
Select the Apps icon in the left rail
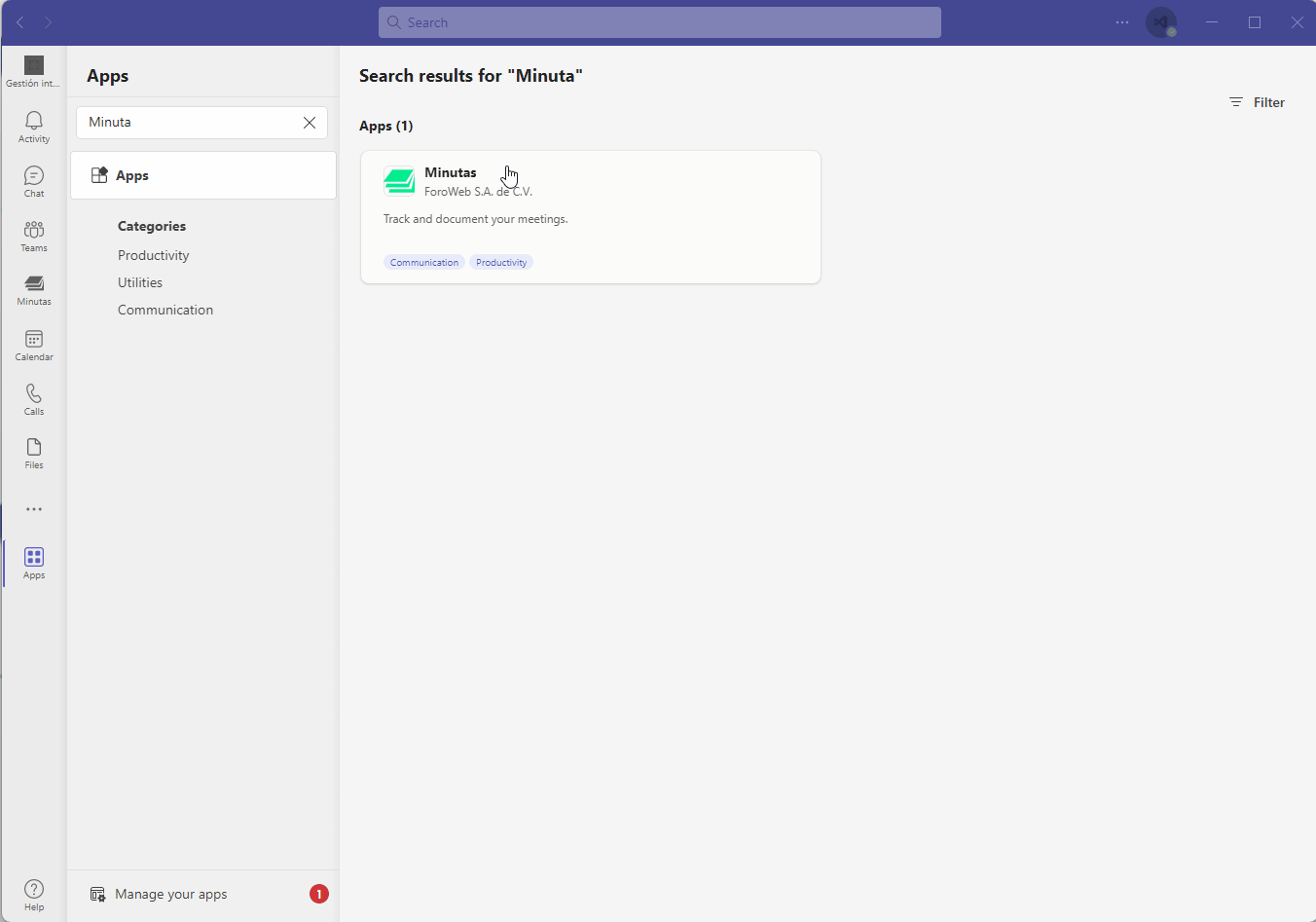(x=34, y=563)
